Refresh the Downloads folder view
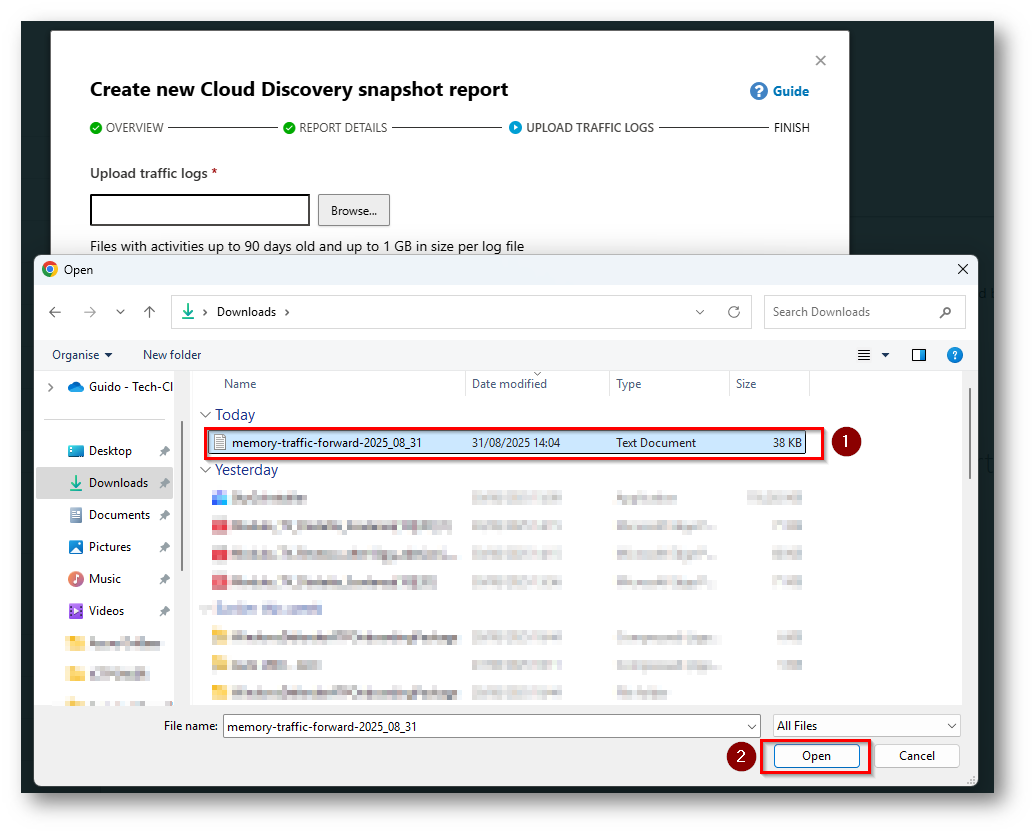Screen dimensions: 1036x835 tap(733, 312)
